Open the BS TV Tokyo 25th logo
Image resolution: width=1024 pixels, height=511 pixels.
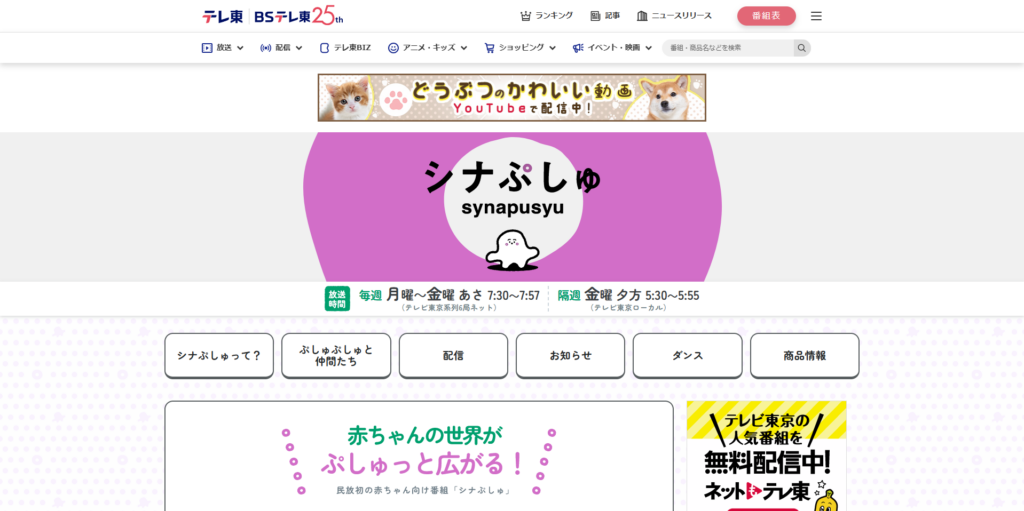click(298, 16)
